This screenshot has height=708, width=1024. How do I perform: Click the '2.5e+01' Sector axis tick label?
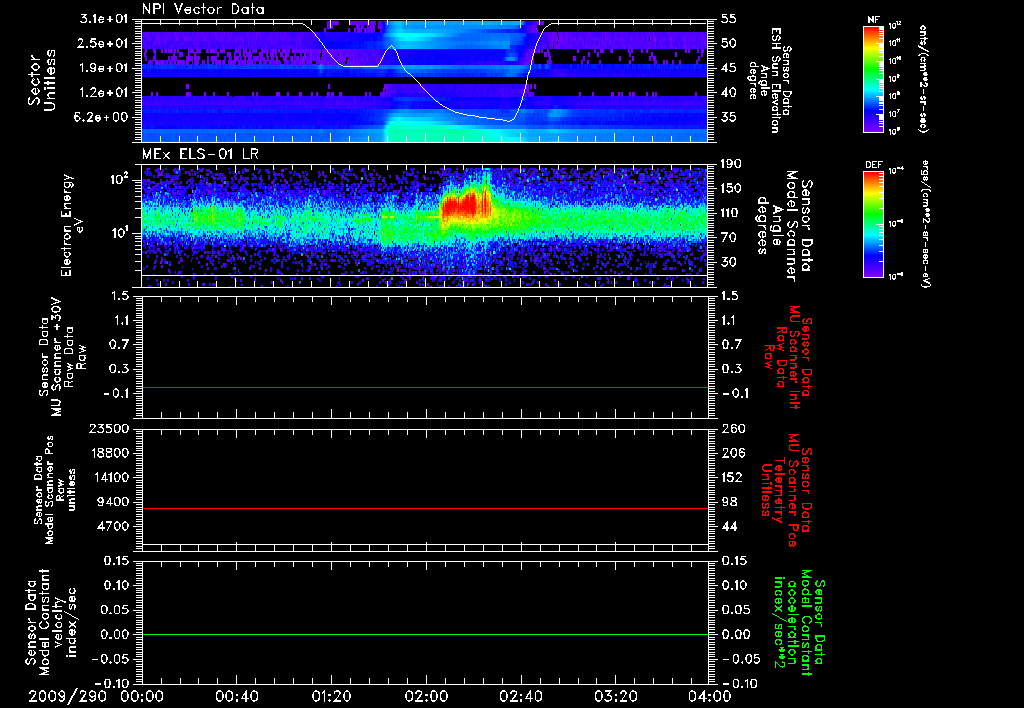coord(101,44)
